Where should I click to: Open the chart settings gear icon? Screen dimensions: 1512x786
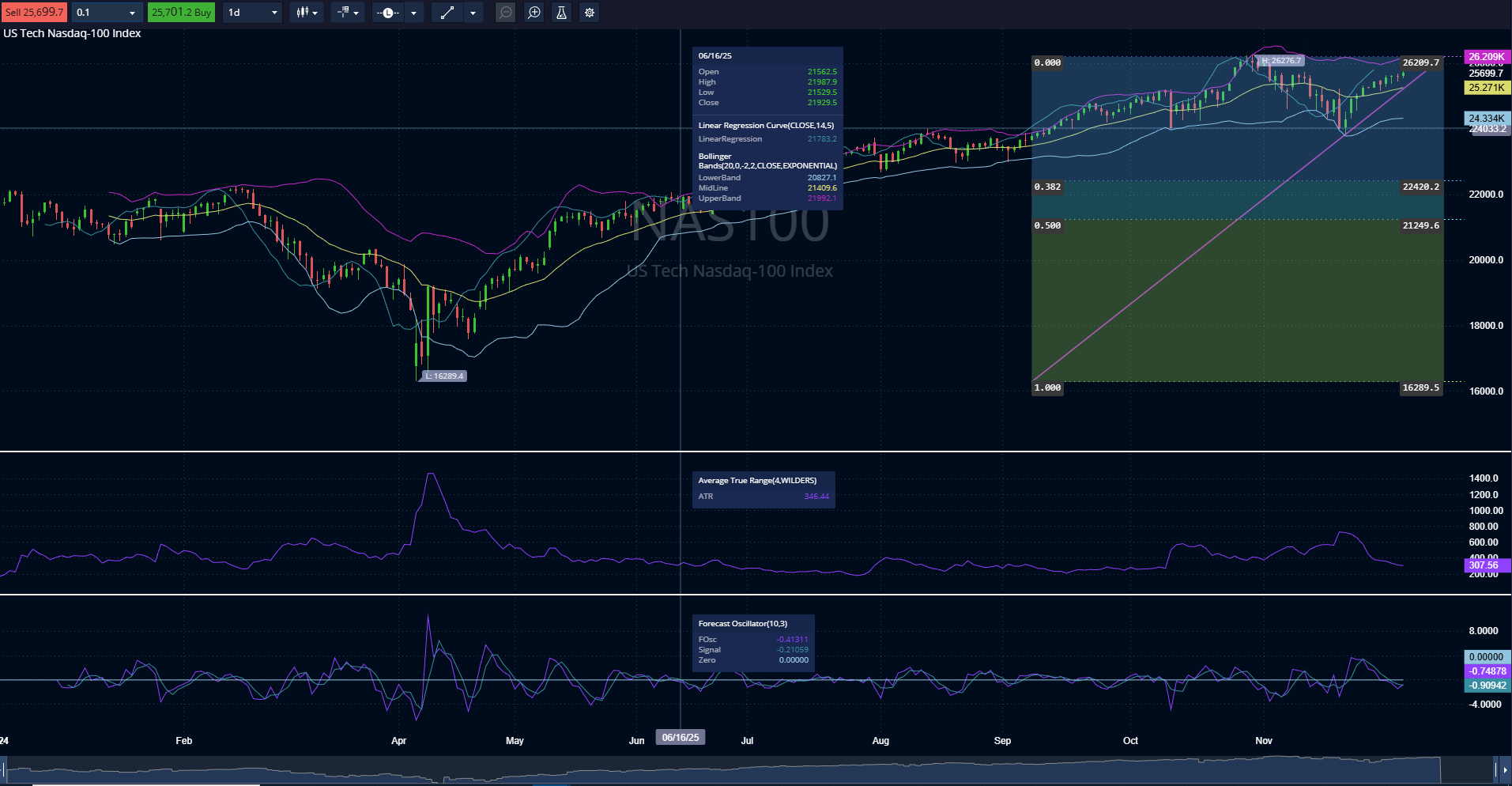pos(589,12)
